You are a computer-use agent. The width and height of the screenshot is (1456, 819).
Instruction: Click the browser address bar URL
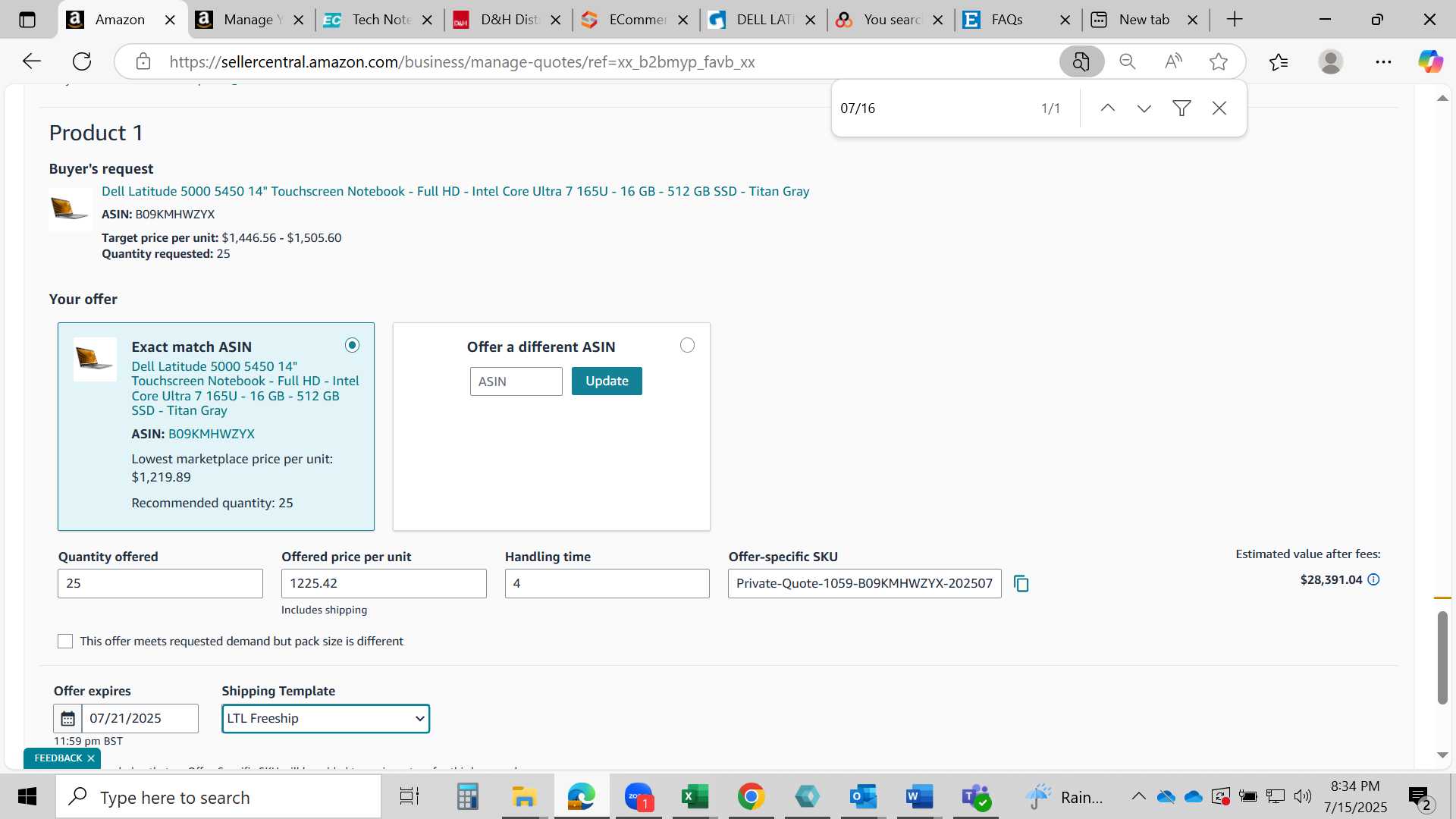(x=462, y=62)
